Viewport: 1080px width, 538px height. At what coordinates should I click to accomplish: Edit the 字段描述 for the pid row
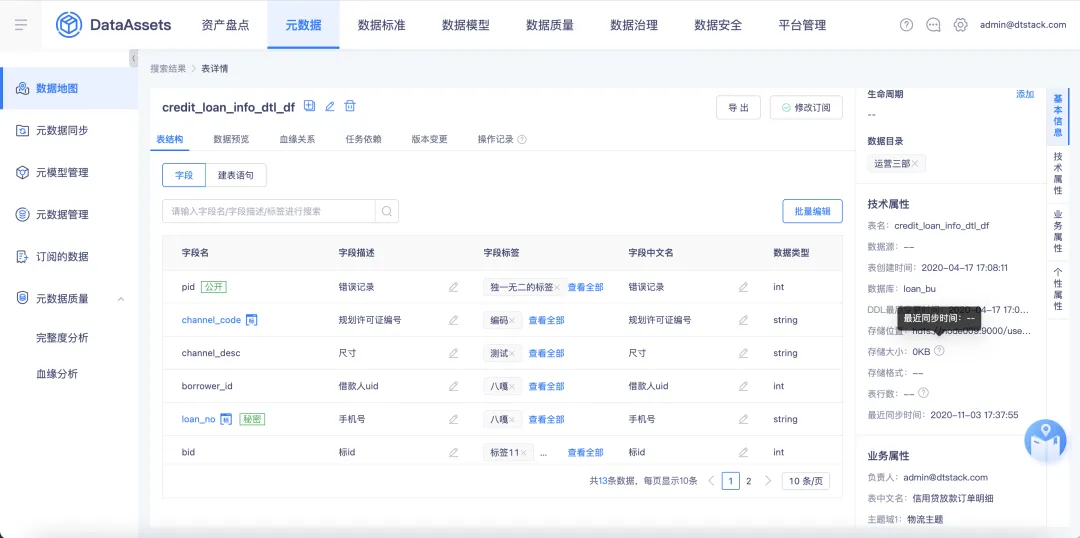[x=453, y=287]
